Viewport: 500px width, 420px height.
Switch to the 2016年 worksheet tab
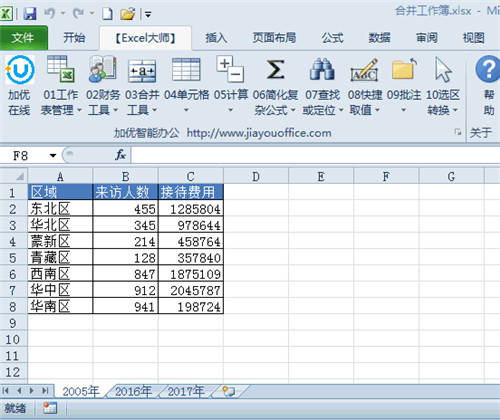click(133, 391)
